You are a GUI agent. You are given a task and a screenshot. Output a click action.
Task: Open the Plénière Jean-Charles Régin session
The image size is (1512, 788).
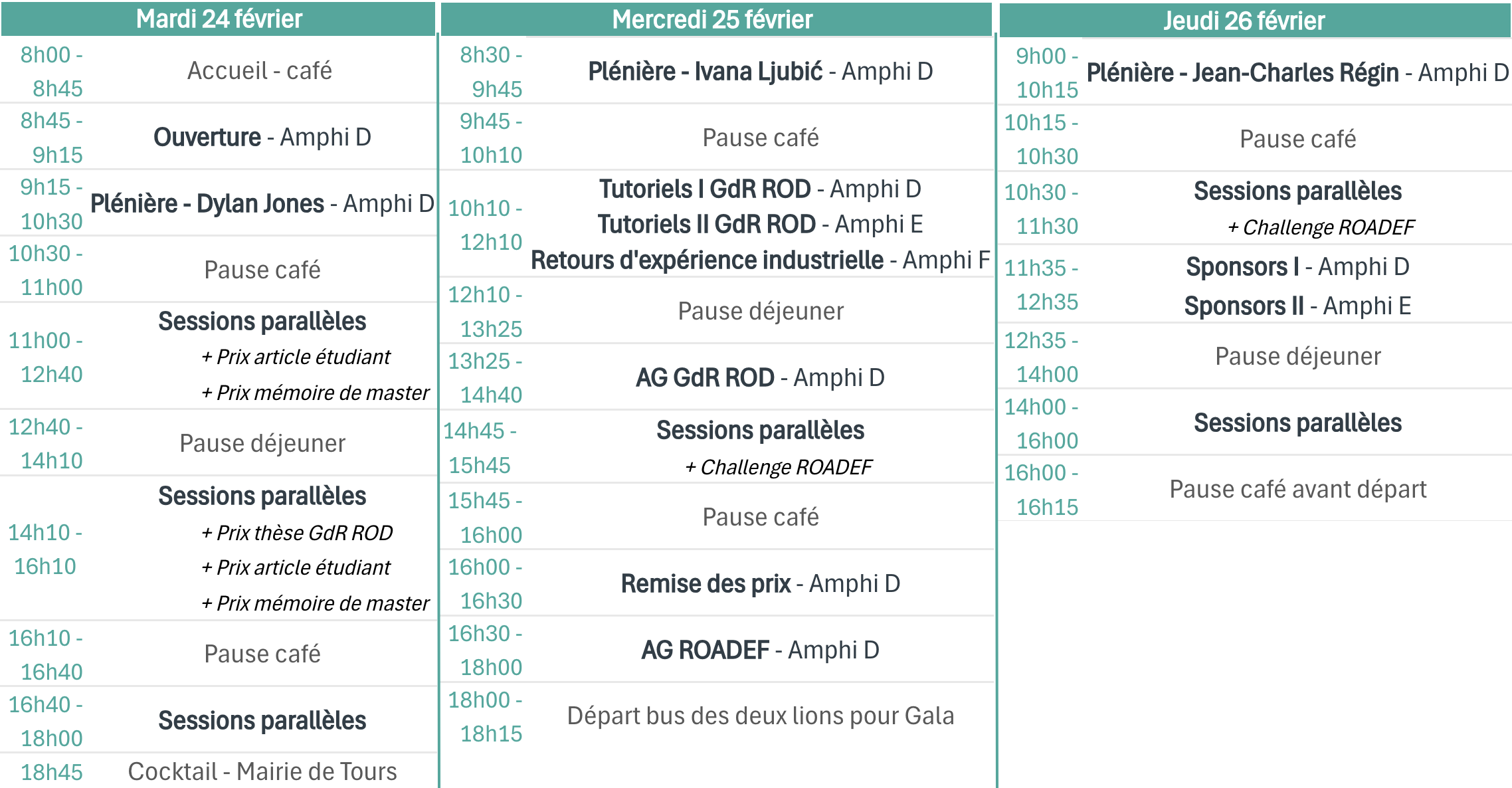(x=1297, y=73)
